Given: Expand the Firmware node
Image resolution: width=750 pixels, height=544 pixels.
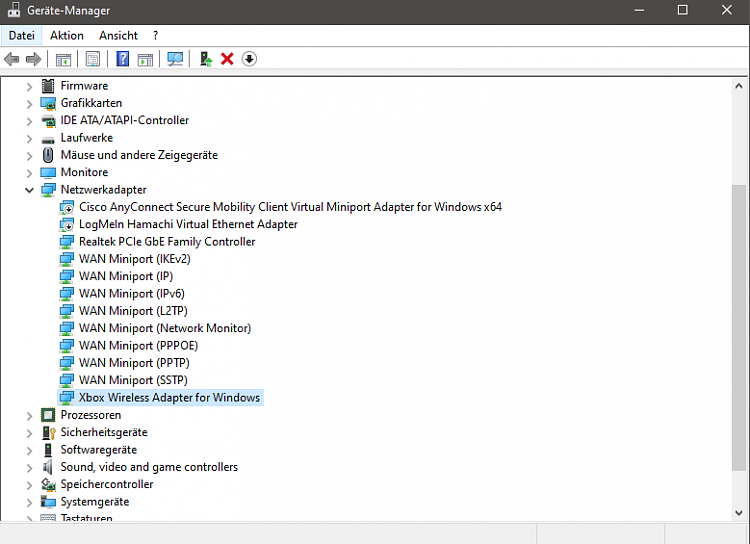Looking at the screenshot, I should [30, 87].
